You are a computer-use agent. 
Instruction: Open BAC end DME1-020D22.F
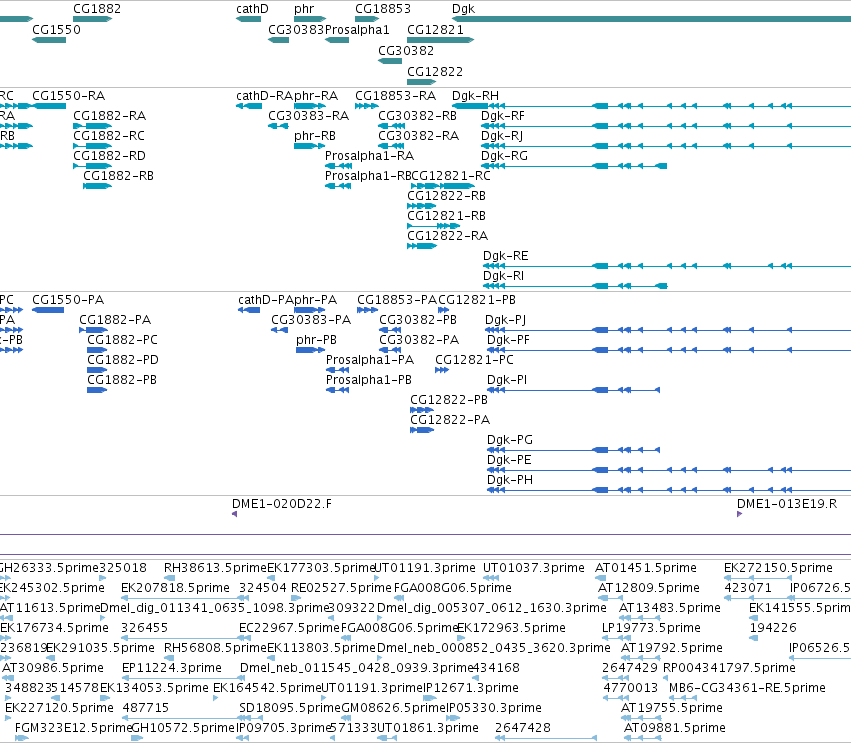click(x=234, y=514)
